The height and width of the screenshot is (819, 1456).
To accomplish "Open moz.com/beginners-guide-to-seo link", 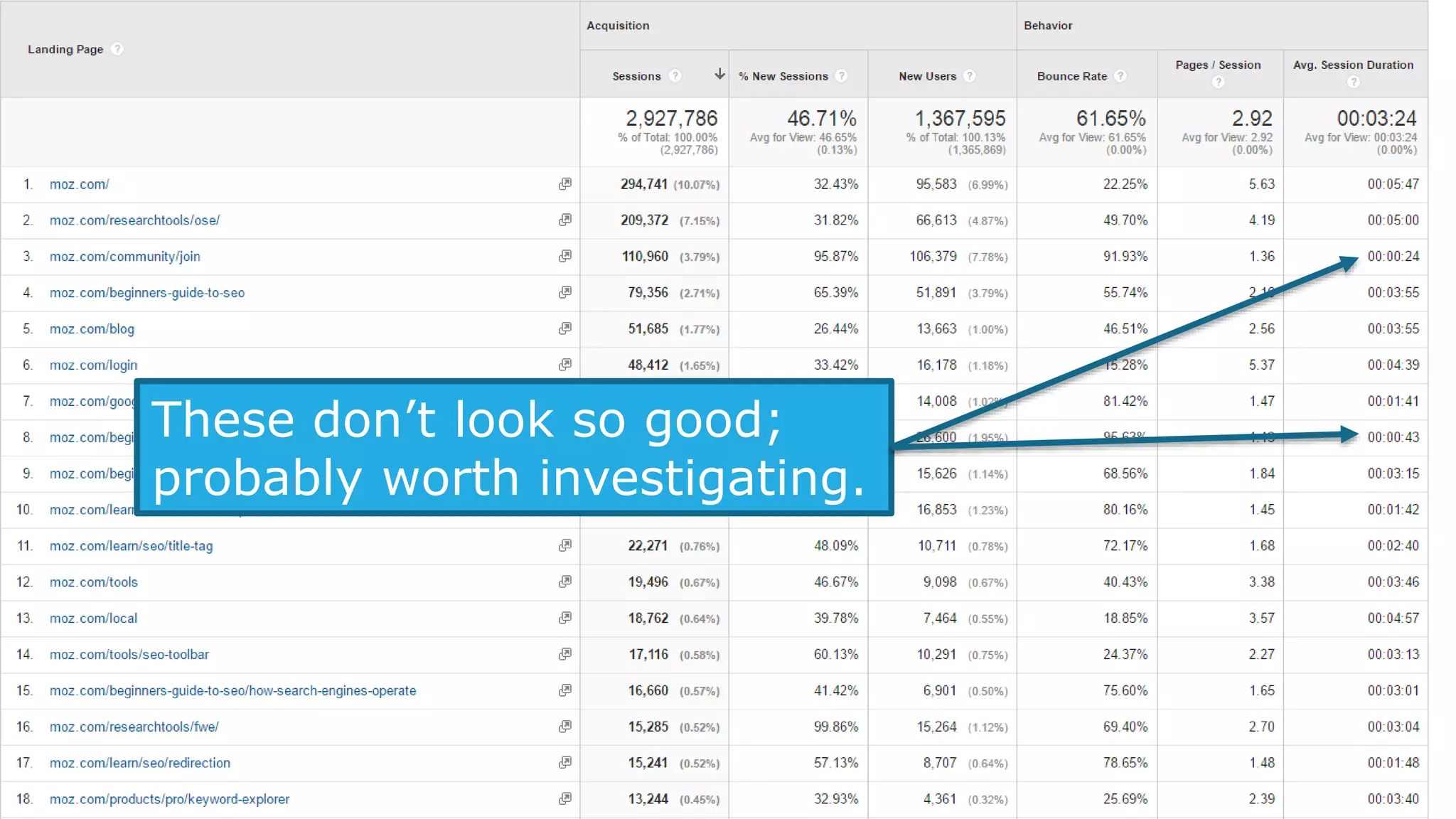I will pyautogui.click(x=146, y=293).
